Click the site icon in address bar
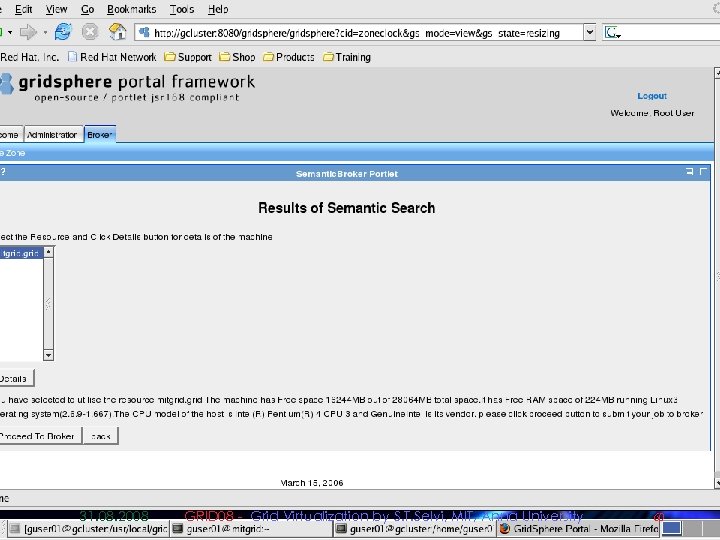This screenshot has width=720, height=540. (144, 32)
